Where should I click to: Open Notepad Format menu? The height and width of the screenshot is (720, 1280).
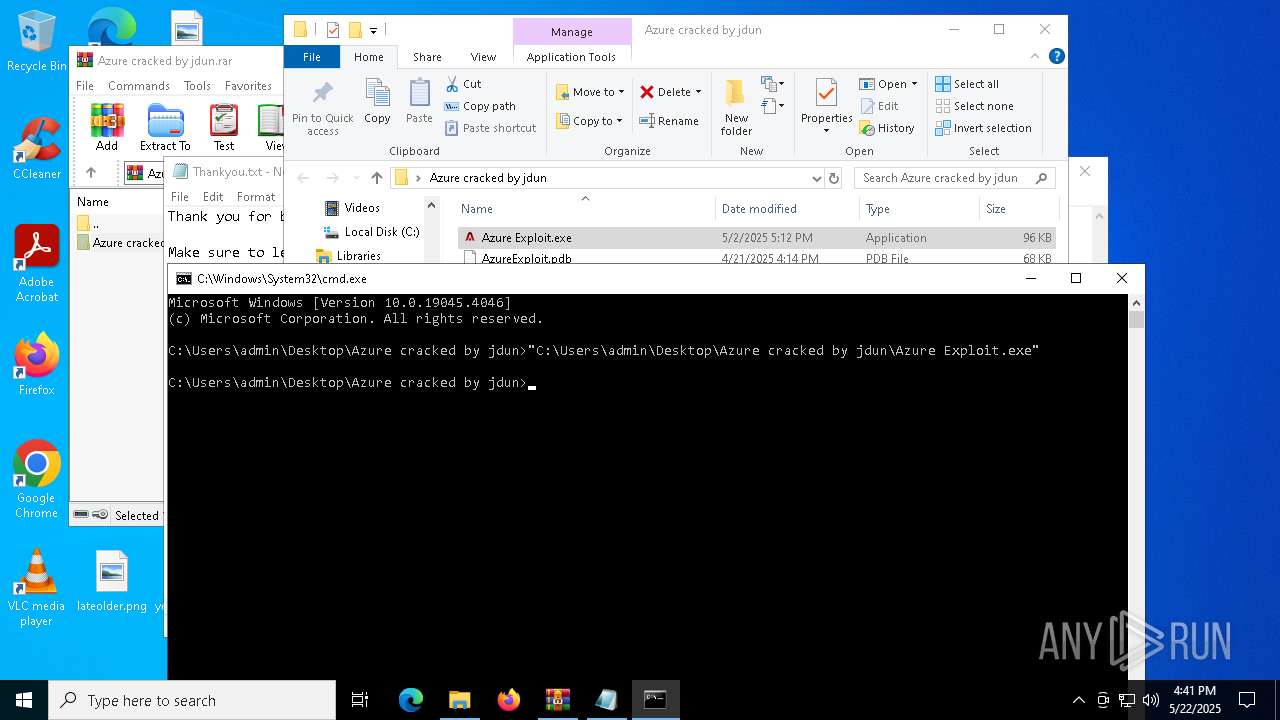click(256, 197)
